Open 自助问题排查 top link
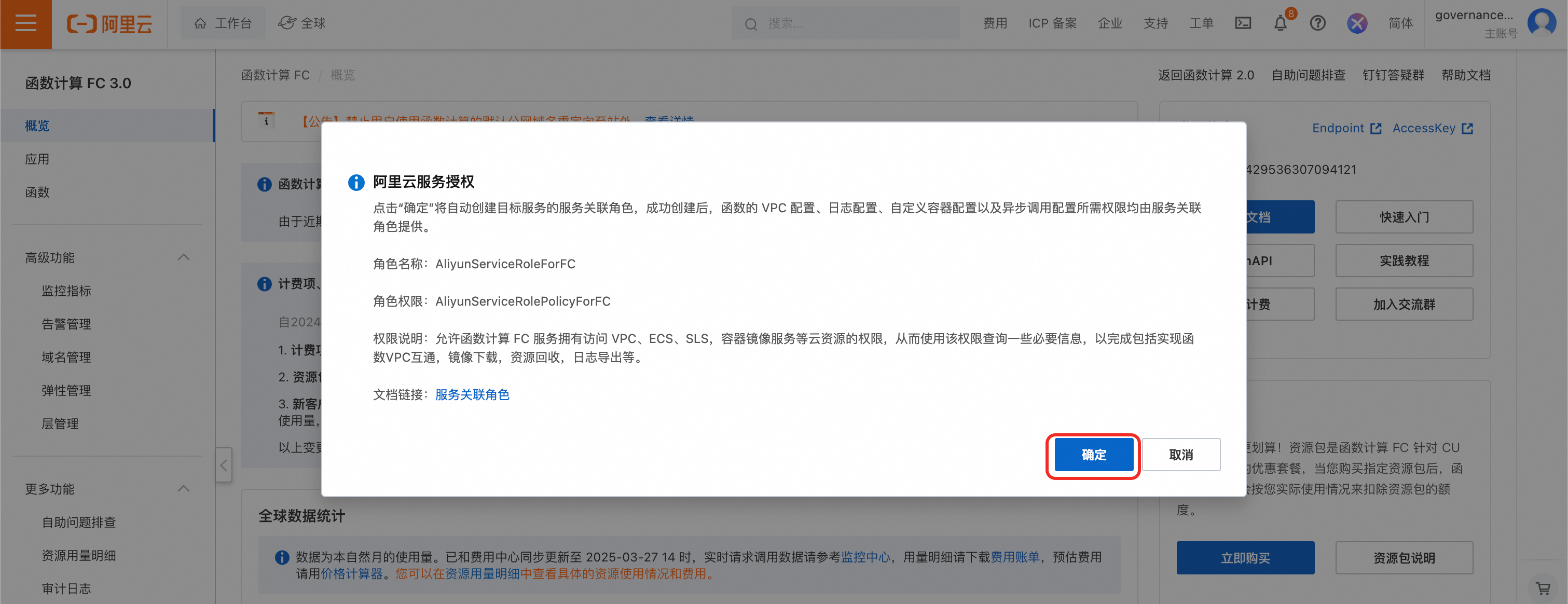The width and height of the screenshot is (1568, 604). point(1308,75)
